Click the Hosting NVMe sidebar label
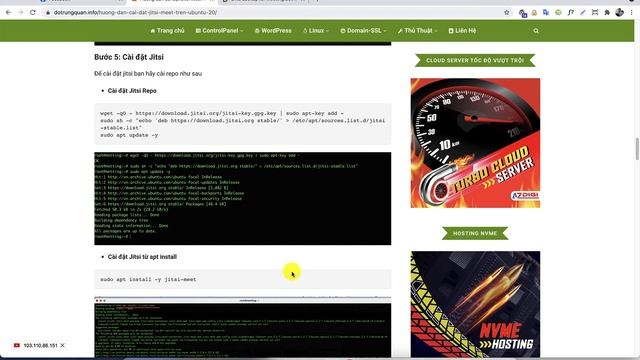 point(475,233)
